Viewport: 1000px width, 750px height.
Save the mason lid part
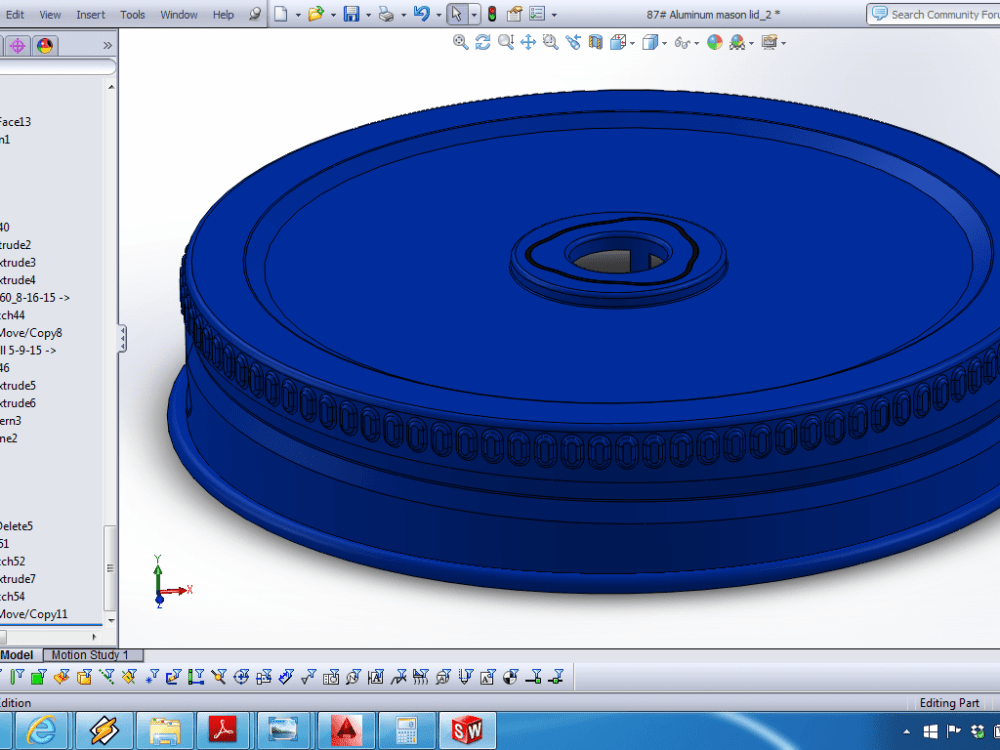[353, 12]
